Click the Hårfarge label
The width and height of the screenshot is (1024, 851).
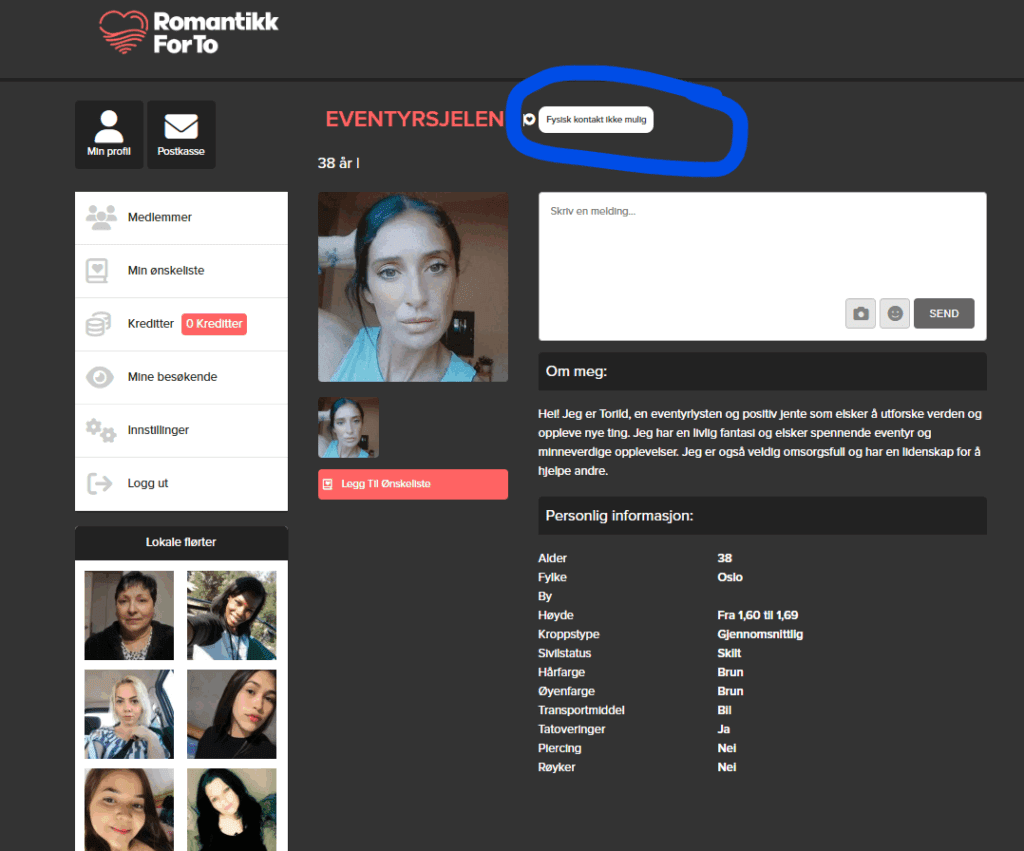point(562,672)
